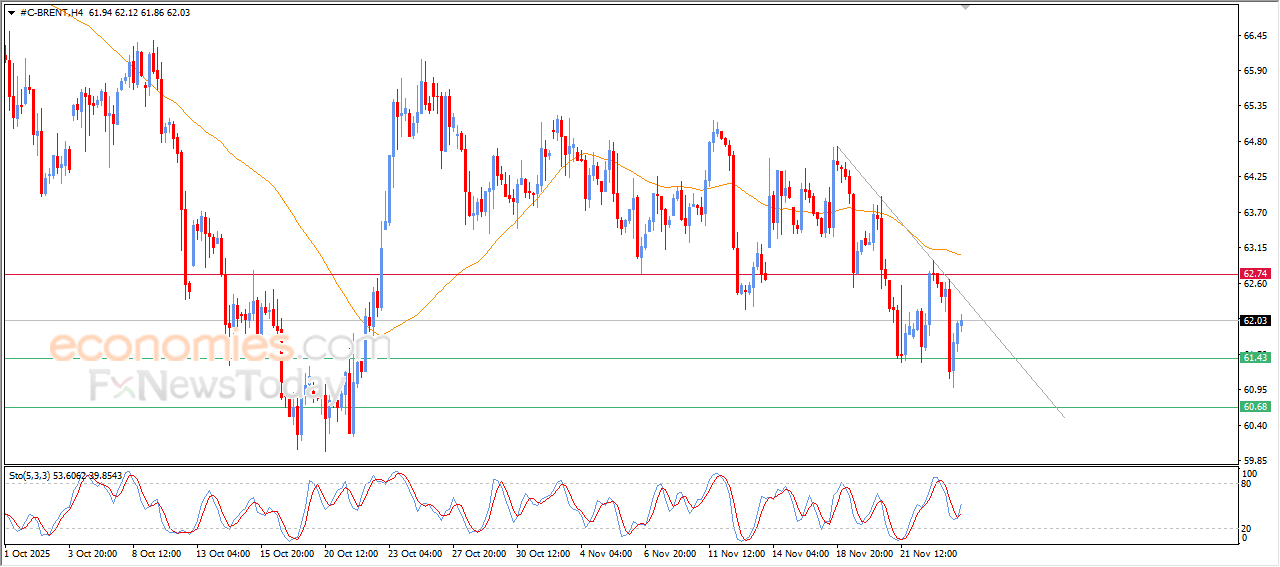Click the gray chart shift triangle marker
This screenshot has width=1280, height=567.
pyautogui.click(x=965, y=6)
